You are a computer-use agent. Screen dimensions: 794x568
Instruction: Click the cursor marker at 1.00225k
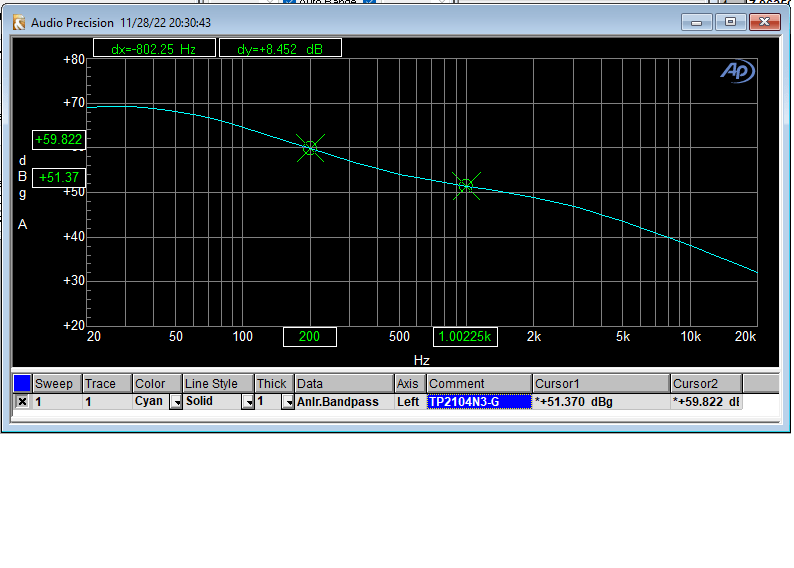pyautogui.click(x=466, y=186)
